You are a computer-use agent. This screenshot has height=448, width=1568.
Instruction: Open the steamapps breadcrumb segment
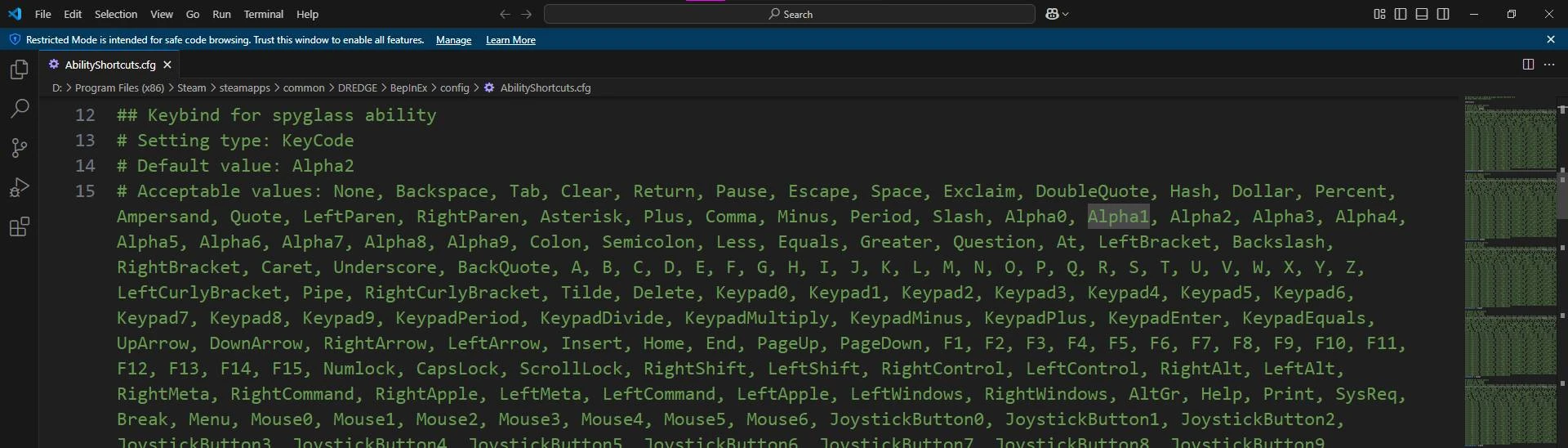pos(244,87)
